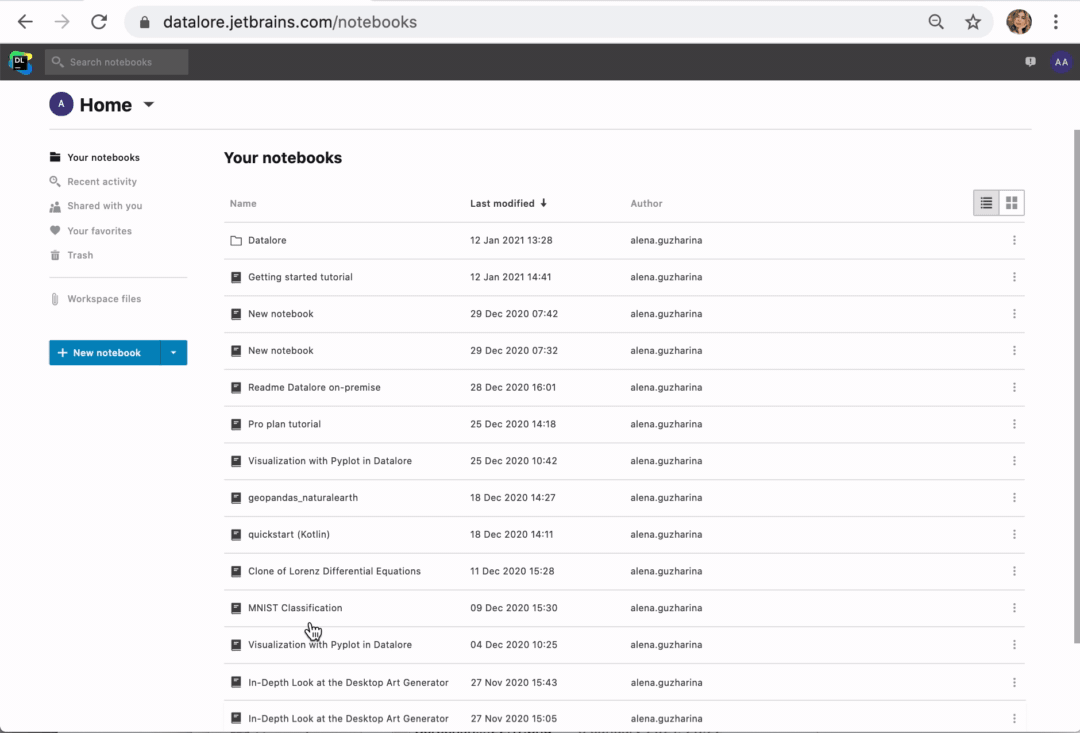
Task: Open quickstart (Kotlin) notebook
Action: click(x=289, y=534)
